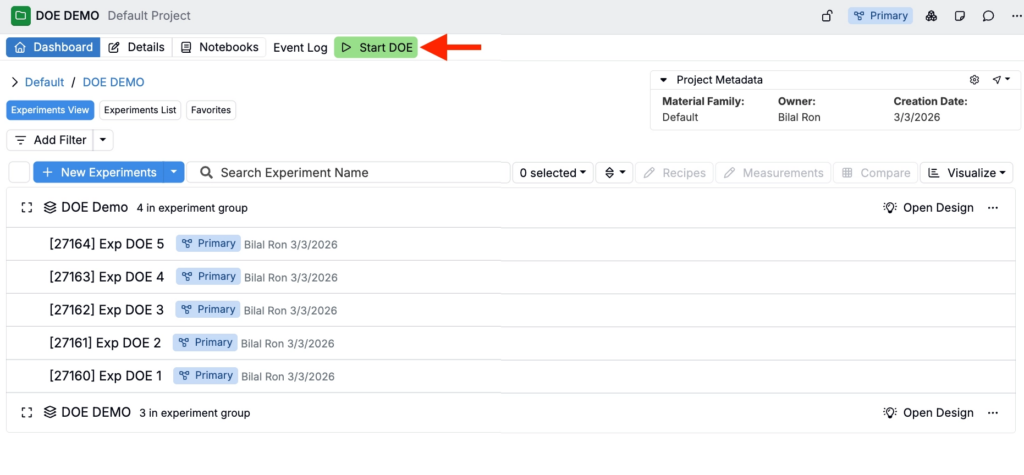Open Add Filter dropdown arrow
Screen dimensions: 1024x475
(104, 140)
